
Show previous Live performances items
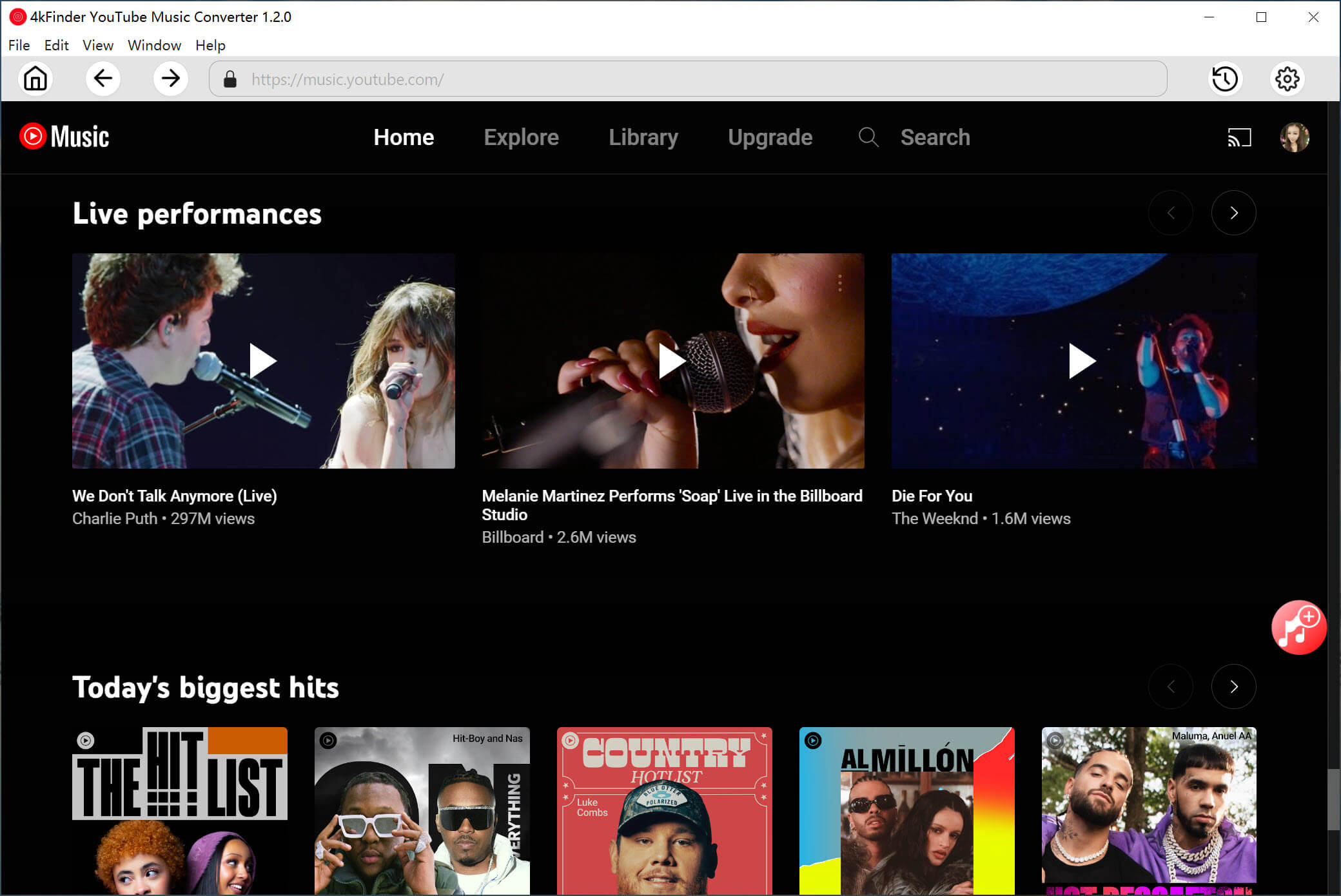pos(1171,213)
